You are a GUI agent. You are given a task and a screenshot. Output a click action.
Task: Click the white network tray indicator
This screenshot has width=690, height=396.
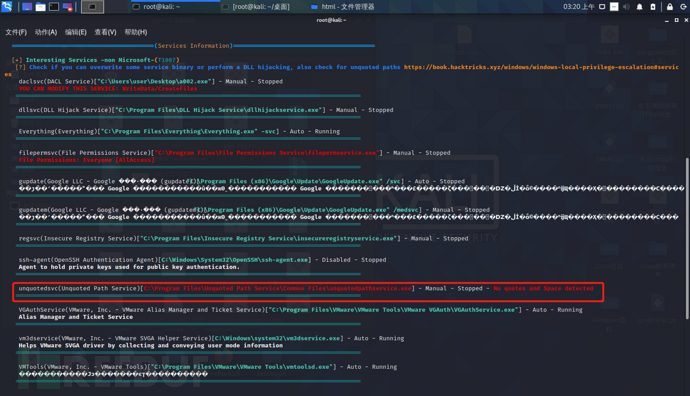tap(614, 7)
